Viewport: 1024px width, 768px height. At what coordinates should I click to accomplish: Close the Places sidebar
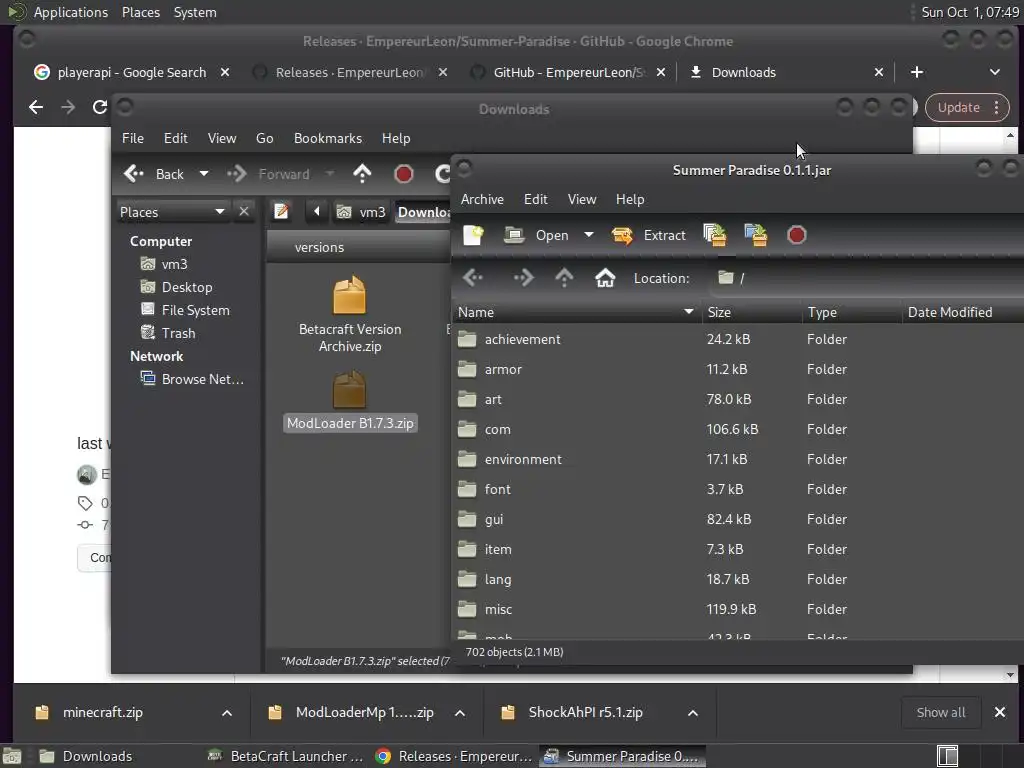point(244,212)
